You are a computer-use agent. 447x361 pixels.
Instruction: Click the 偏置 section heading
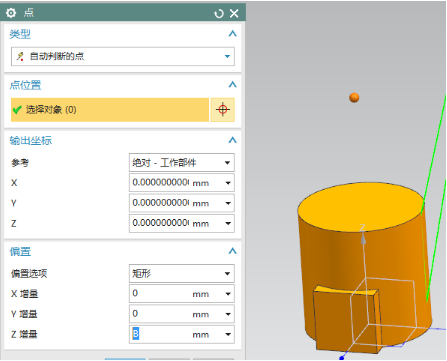pos(20,252)
